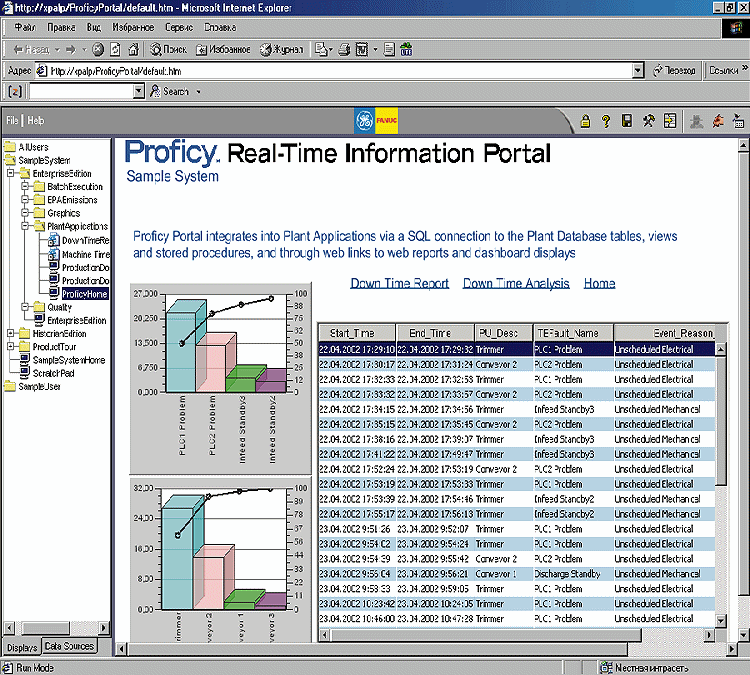Open the Справка menu
750x675 pixels.
pyautogui.click(x=220, y=27)
